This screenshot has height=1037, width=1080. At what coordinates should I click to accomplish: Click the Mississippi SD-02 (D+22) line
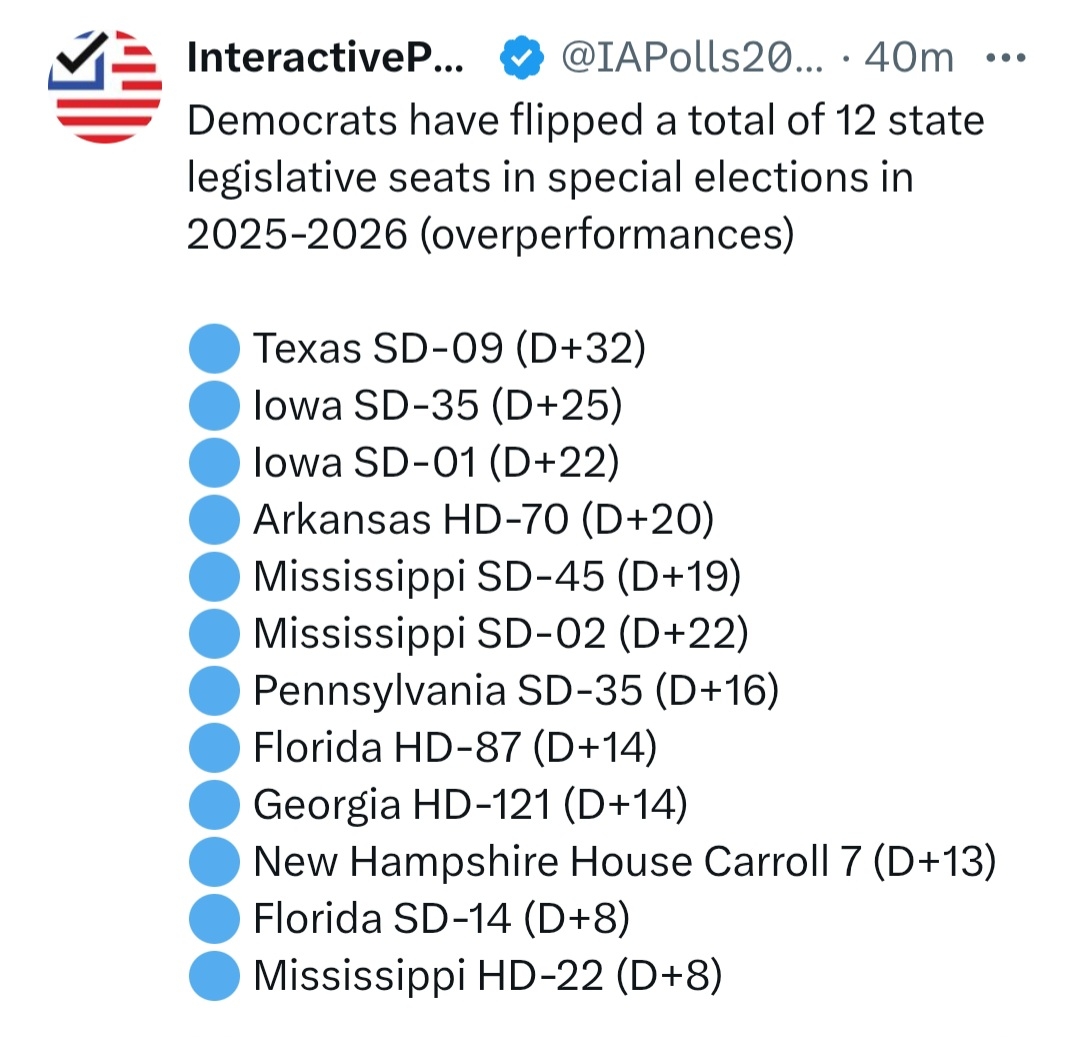click(x=500, y=634)
